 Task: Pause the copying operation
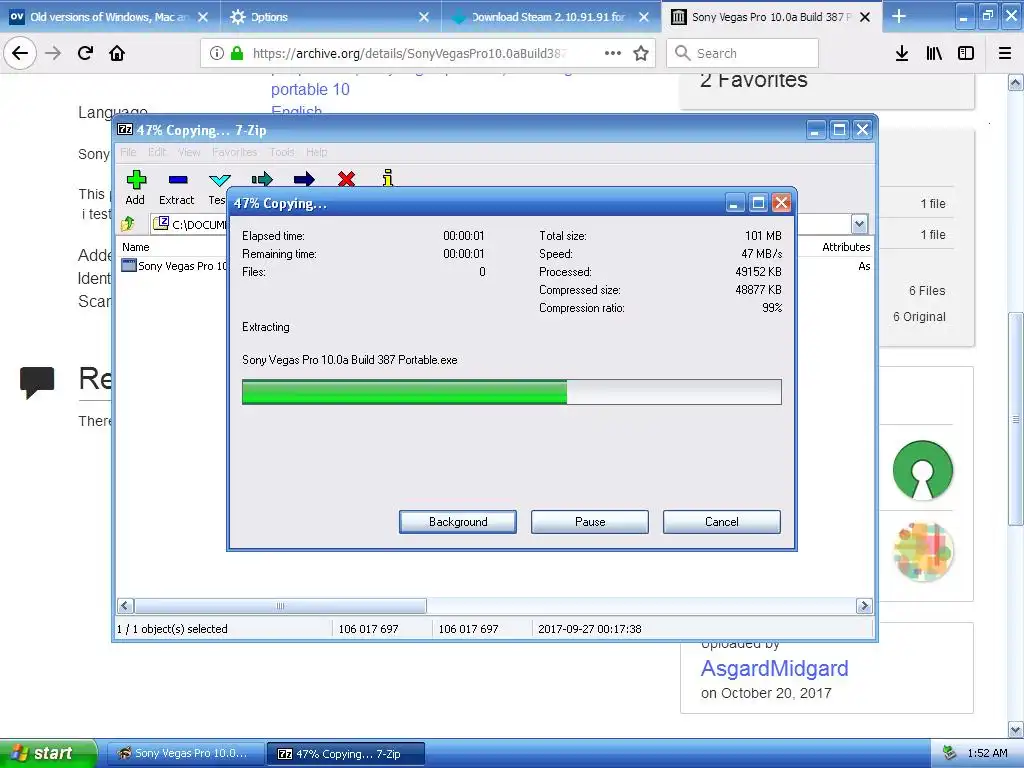590,522
